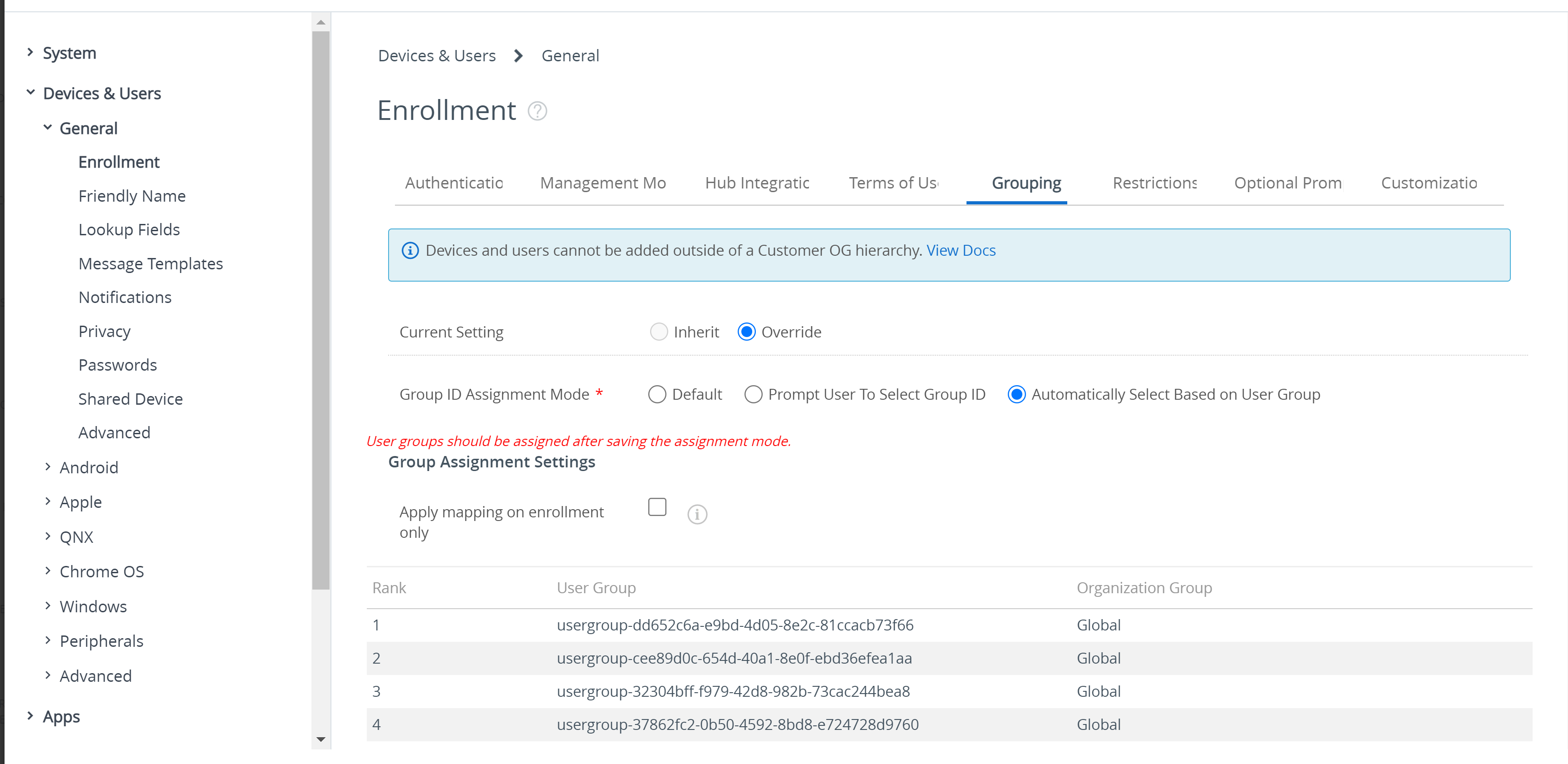The width and height of the screenshot is (1568, 764).
Task: Open Friendly Name settings
Action: pos(132,196)
